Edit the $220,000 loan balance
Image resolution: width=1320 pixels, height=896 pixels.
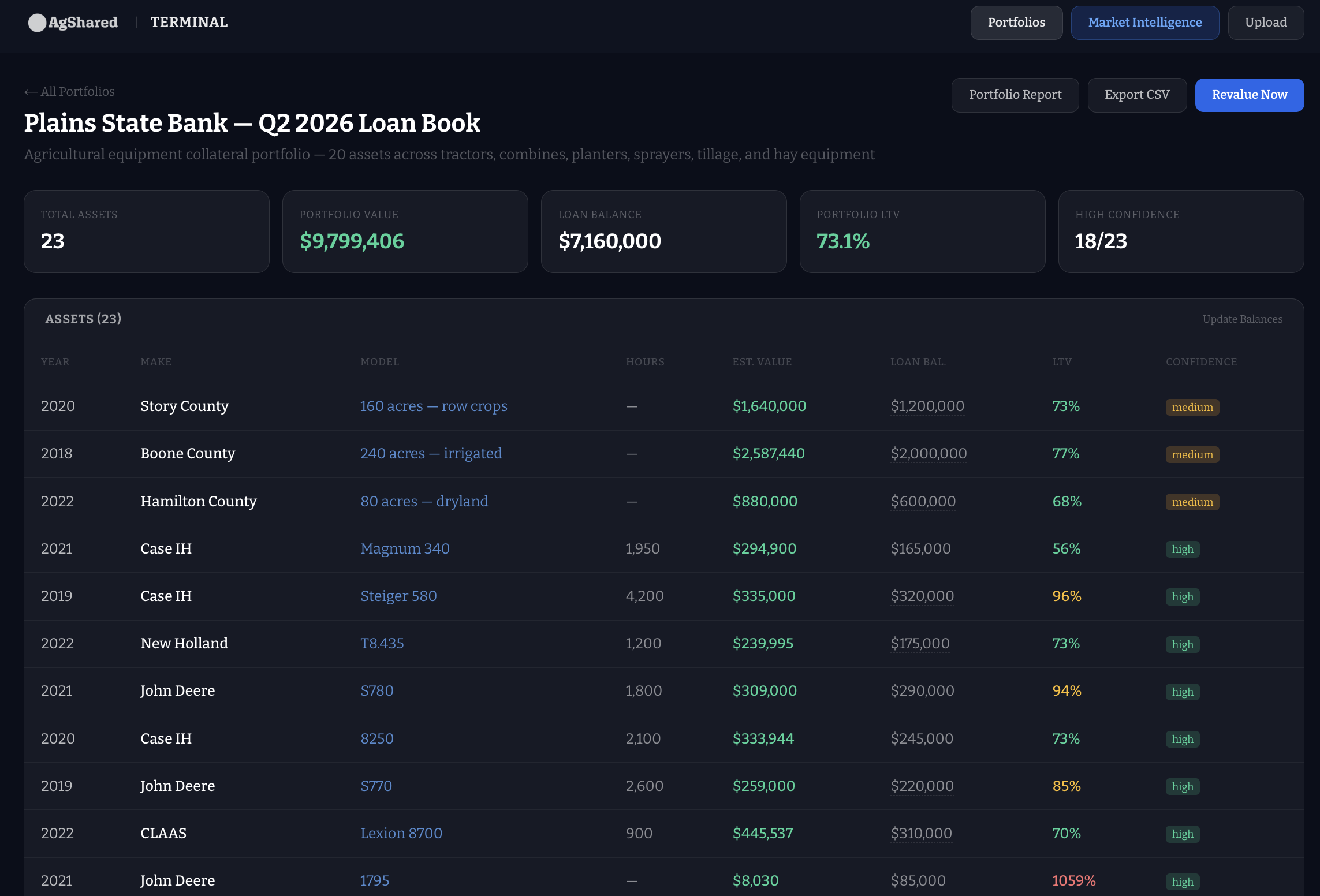pyautogui.click(x=922, y=786)
